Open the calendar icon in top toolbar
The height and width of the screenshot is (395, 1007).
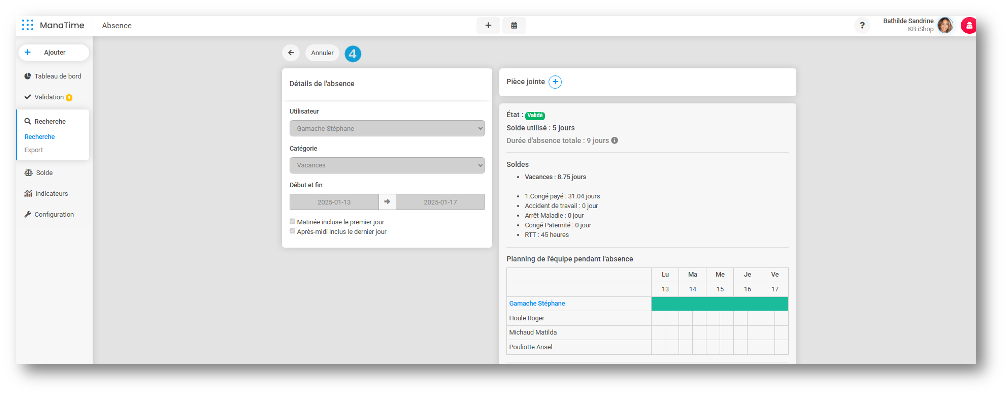(x=514, y=26)
